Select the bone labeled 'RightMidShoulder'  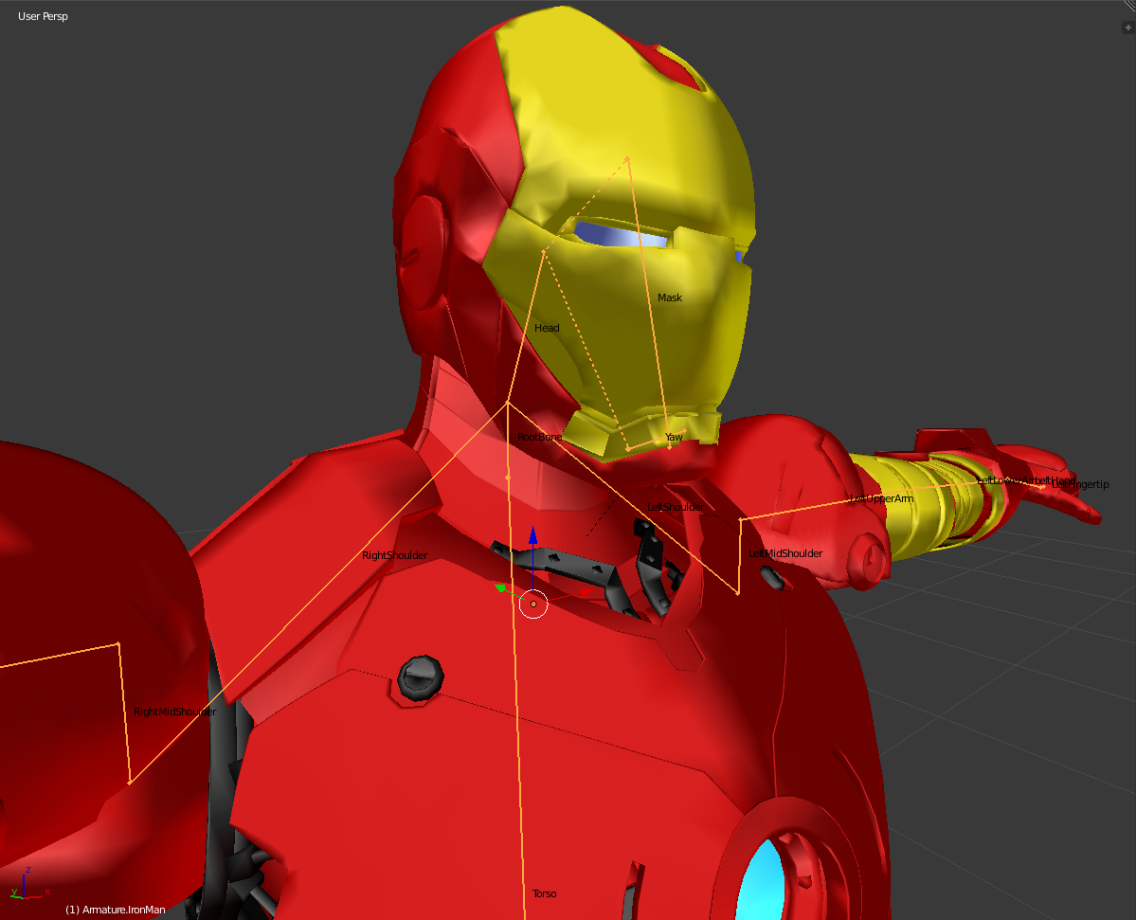175,712
